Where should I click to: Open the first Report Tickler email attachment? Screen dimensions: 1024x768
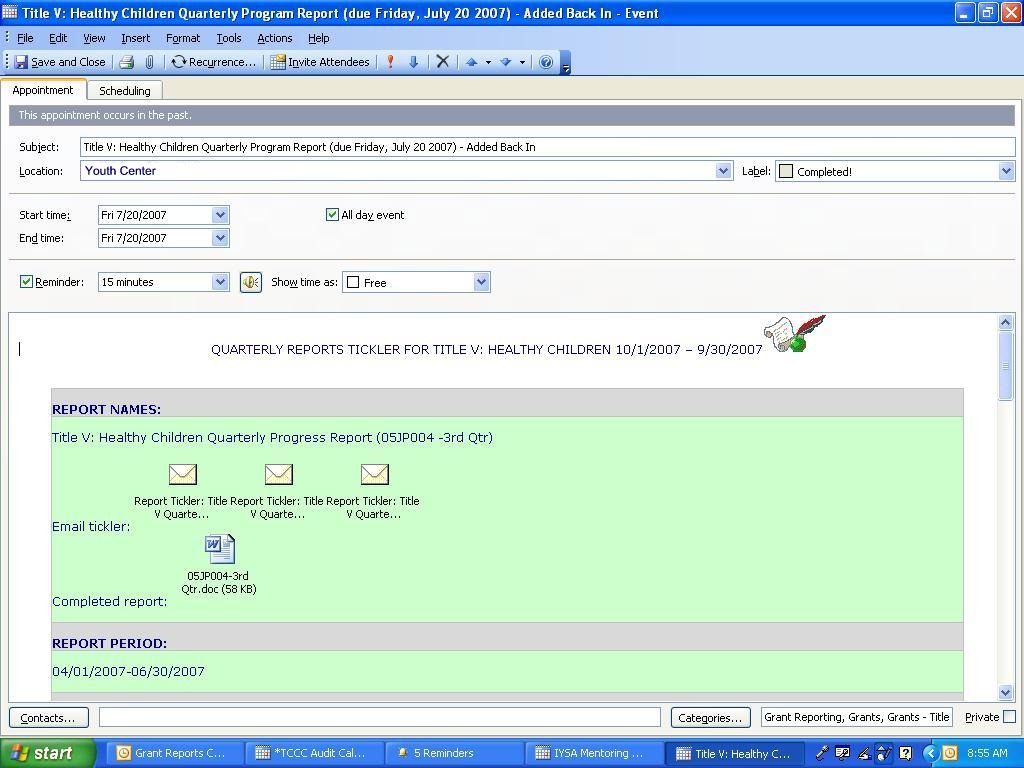(183, 474)
